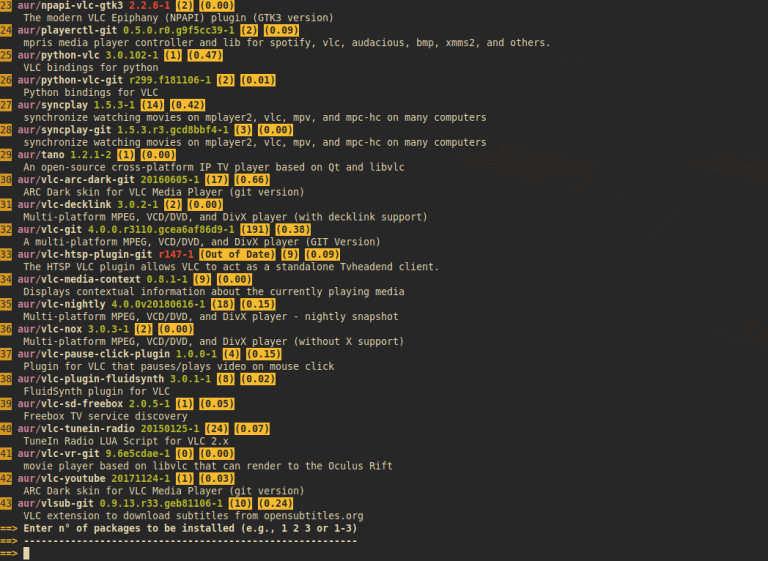The width and height of the screenshot is (768, 561).
Task: Click the red version r147-1
Action: click(176, 255)
